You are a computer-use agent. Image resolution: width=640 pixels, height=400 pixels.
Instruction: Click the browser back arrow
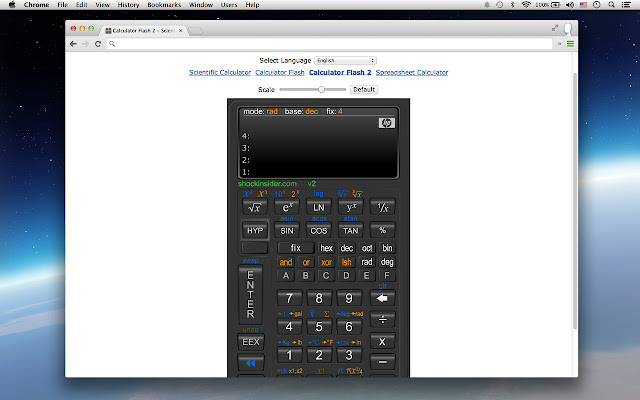(73, 44)
